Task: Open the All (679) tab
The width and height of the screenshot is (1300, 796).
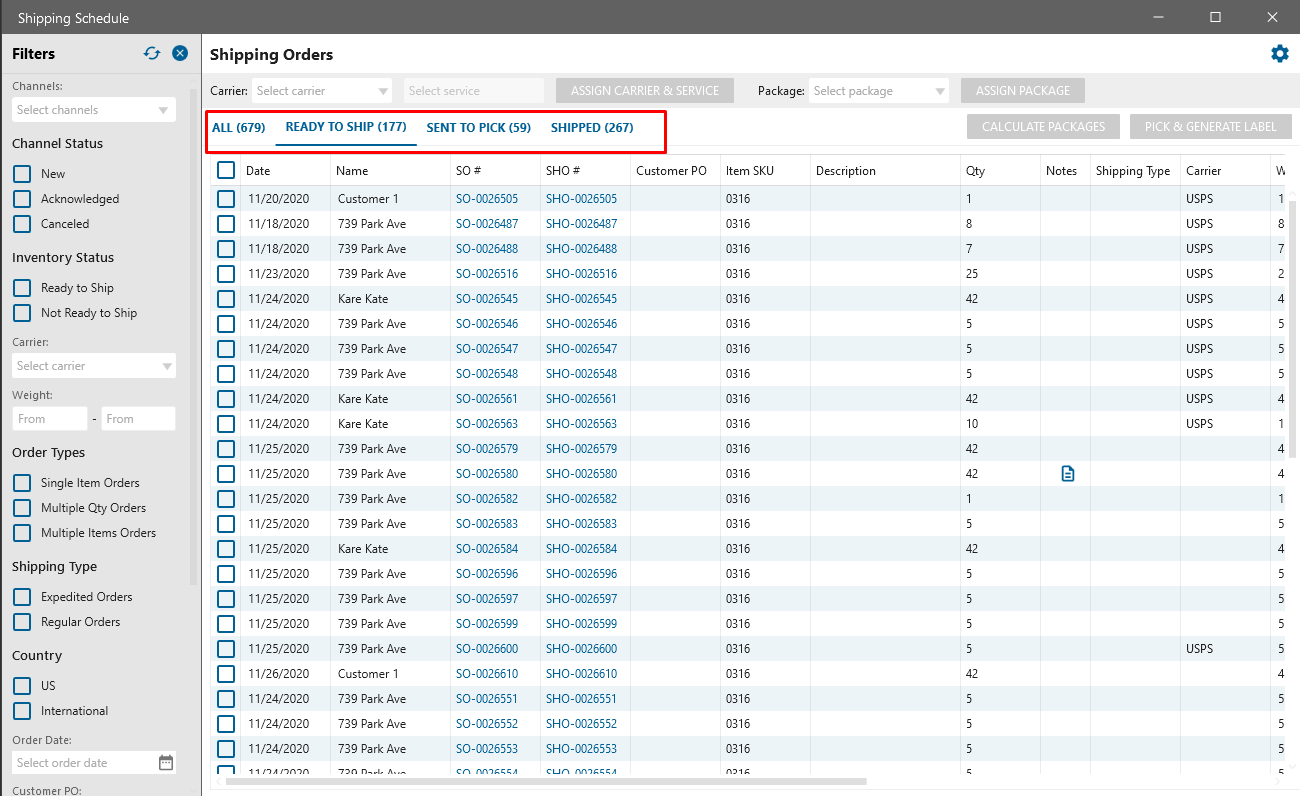Action: (238, 128)
